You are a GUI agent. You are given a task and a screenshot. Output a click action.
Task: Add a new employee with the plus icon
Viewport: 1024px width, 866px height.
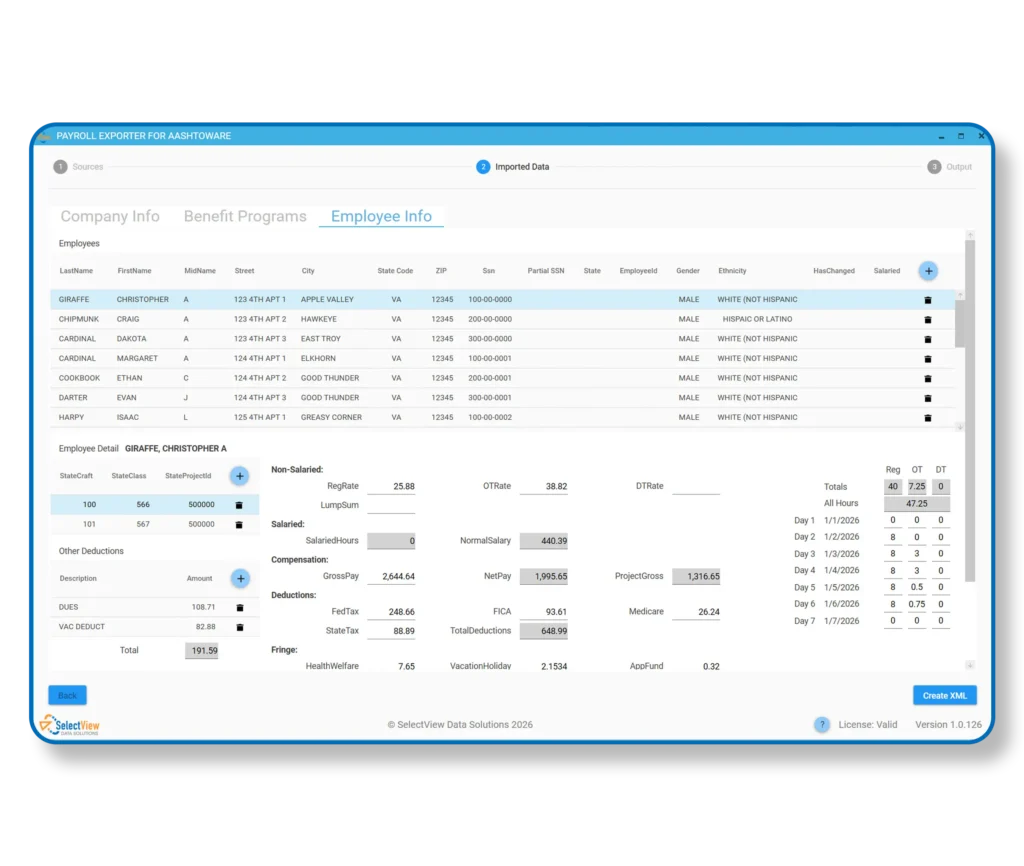pos(928,270)
